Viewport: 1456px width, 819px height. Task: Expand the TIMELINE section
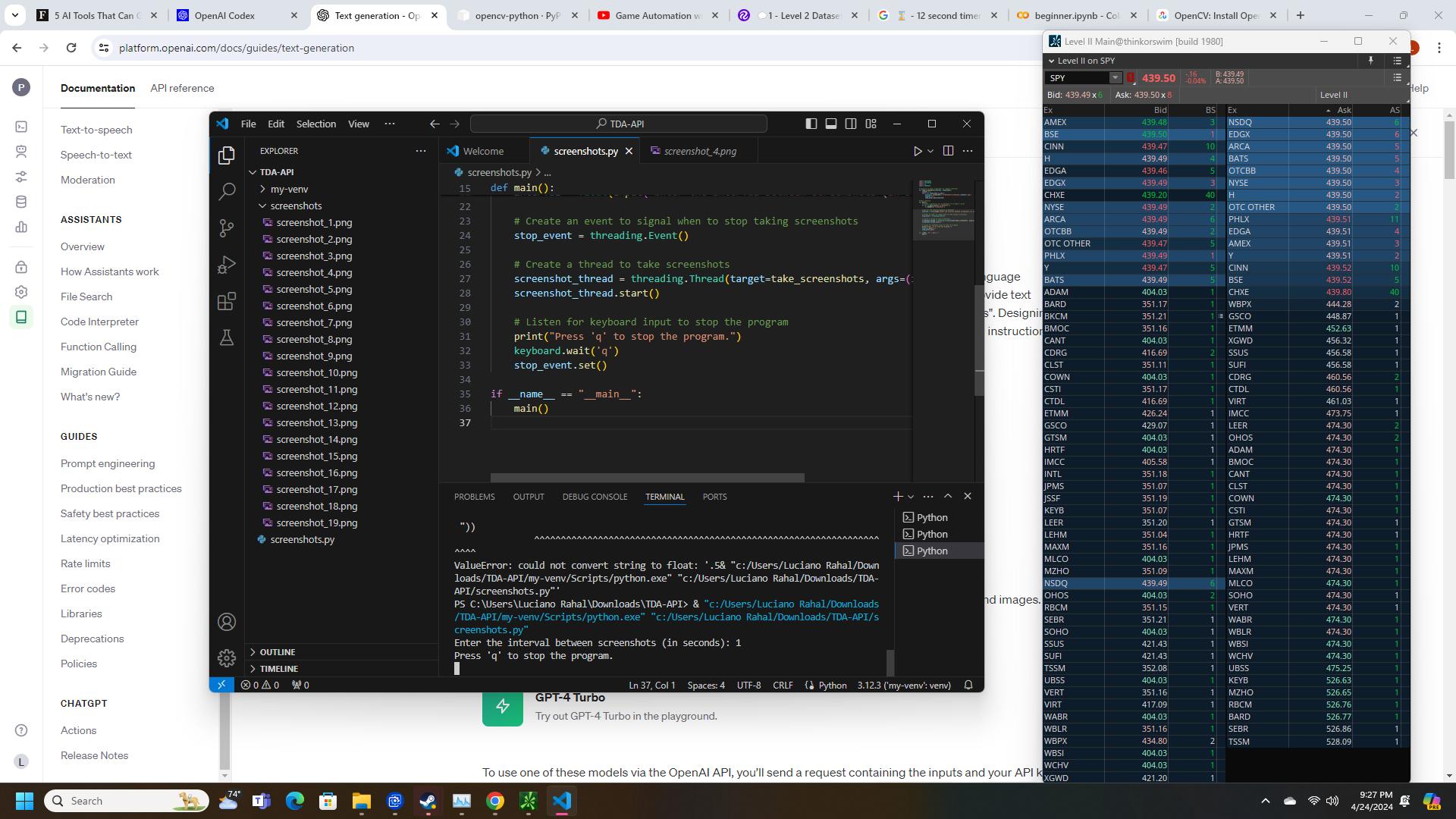[x=279, y=669]
